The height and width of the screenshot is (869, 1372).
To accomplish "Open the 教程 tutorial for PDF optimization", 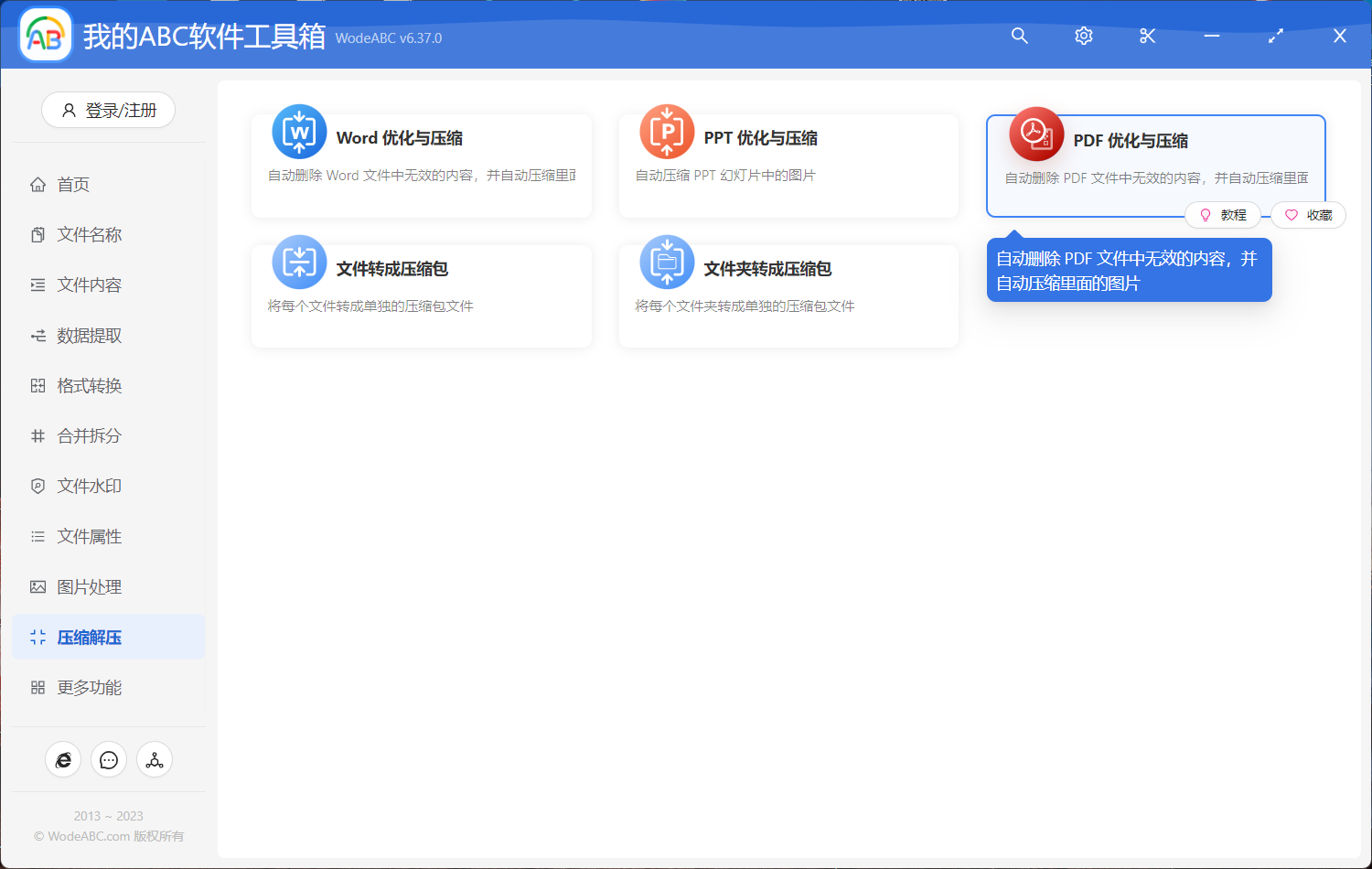I will pyautogui.click(x=1223, y=214).
